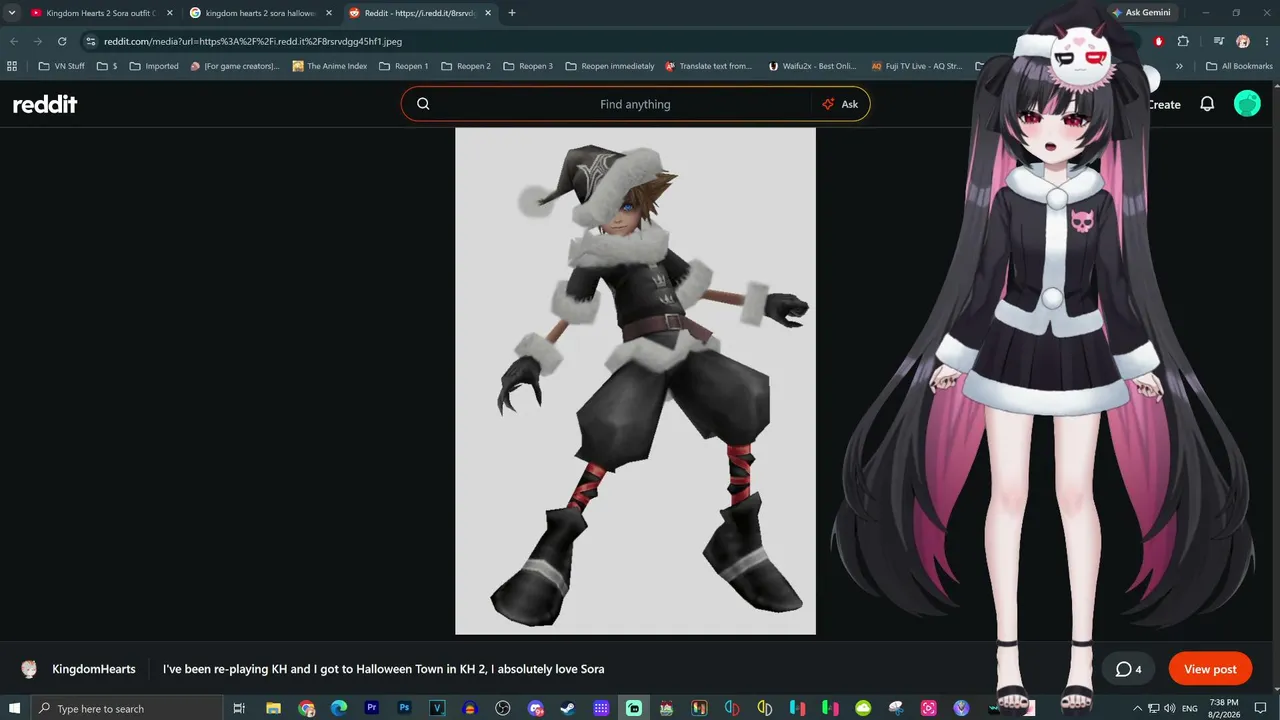This screenshot has width=1280, height=720.
Task: Open the Reopen 3 bookmark folder
Action: click(528, 66)
